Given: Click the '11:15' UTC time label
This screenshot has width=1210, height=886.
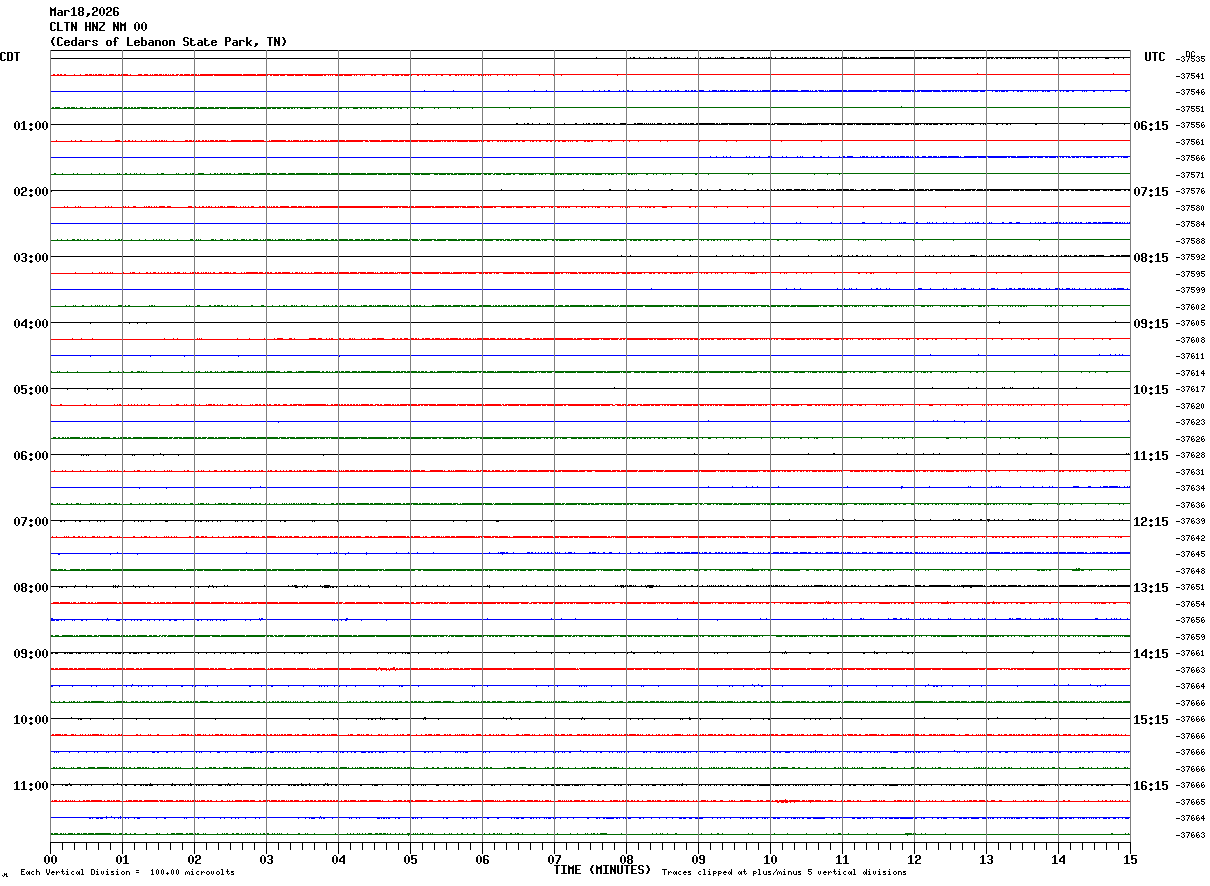Looking at the screenshot, I should 1151,456.
